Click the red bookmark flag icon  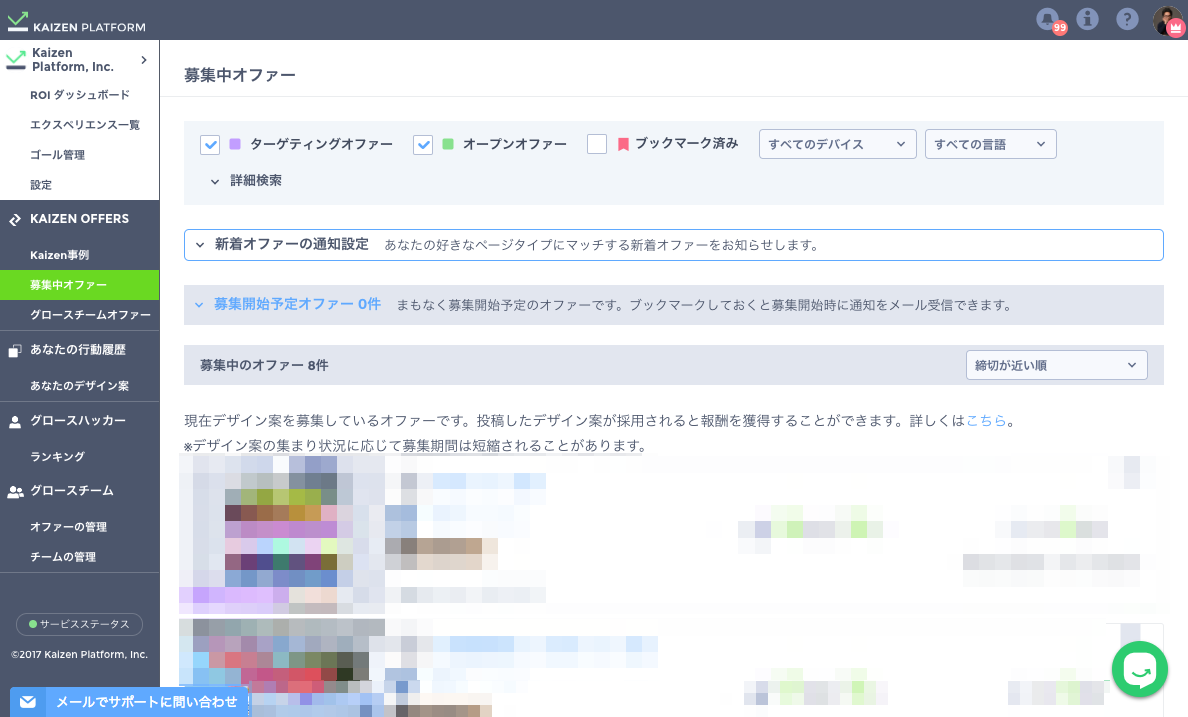pyautogui.click(x=624, y=144)
